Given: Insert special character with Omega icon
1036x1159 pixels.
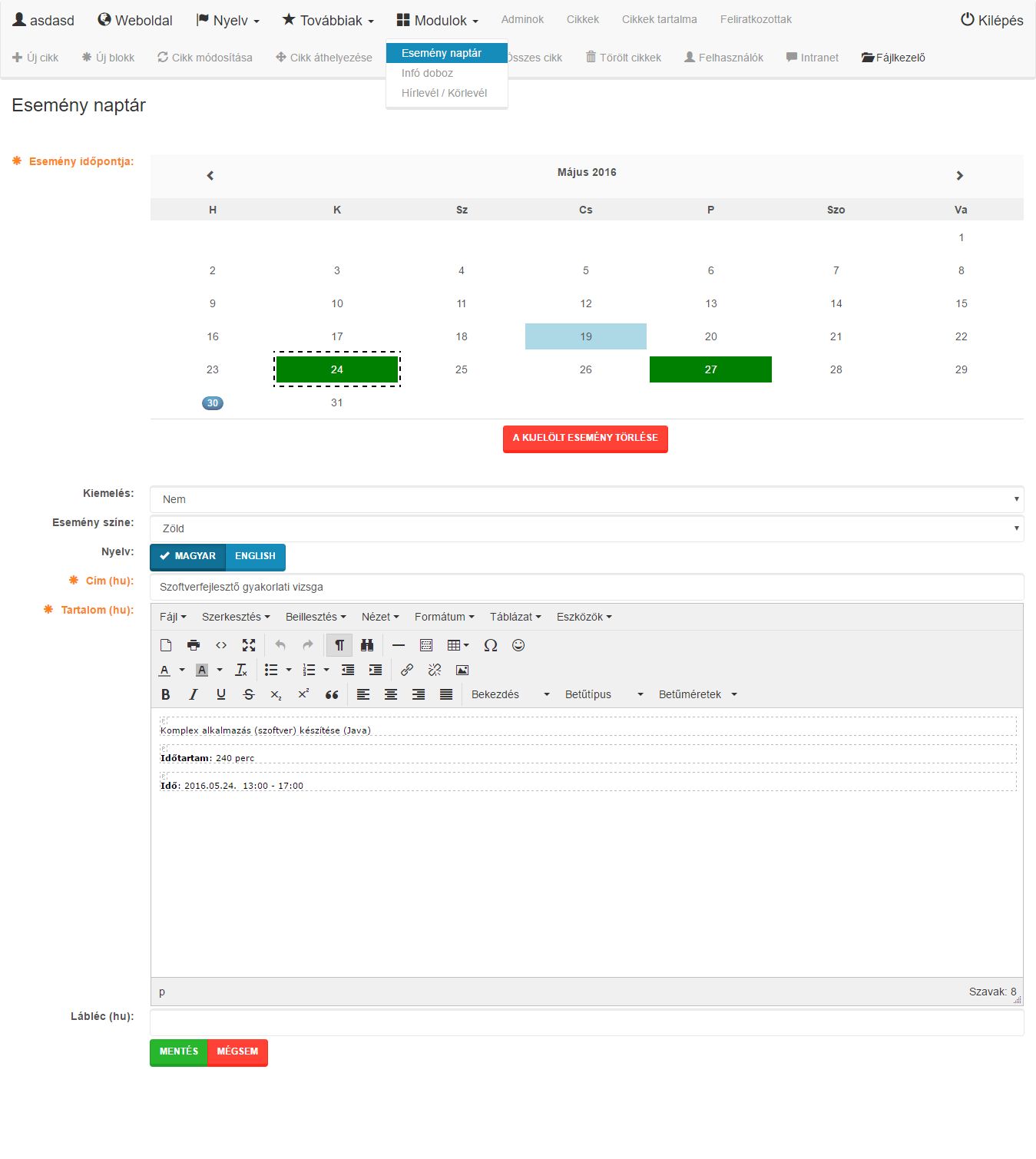Looking at the screenshot, I should [x=491, y=645].
